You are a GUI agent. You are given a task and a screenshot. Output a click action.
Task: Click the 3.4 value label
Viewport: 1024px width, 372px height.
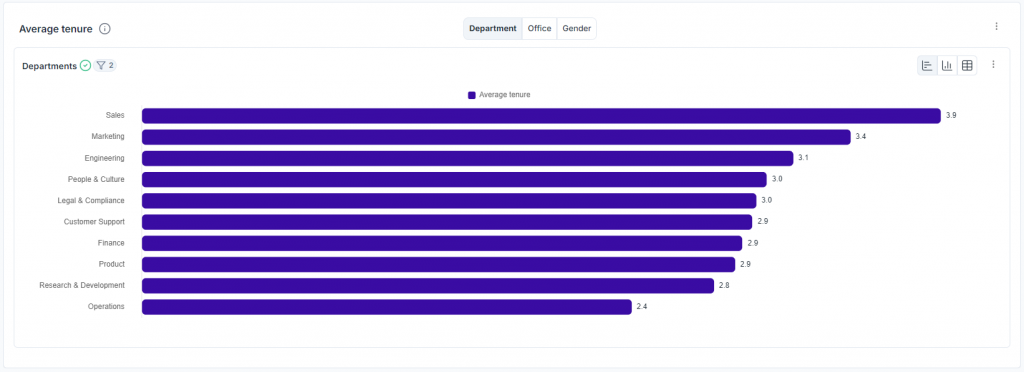coord(861,137)
